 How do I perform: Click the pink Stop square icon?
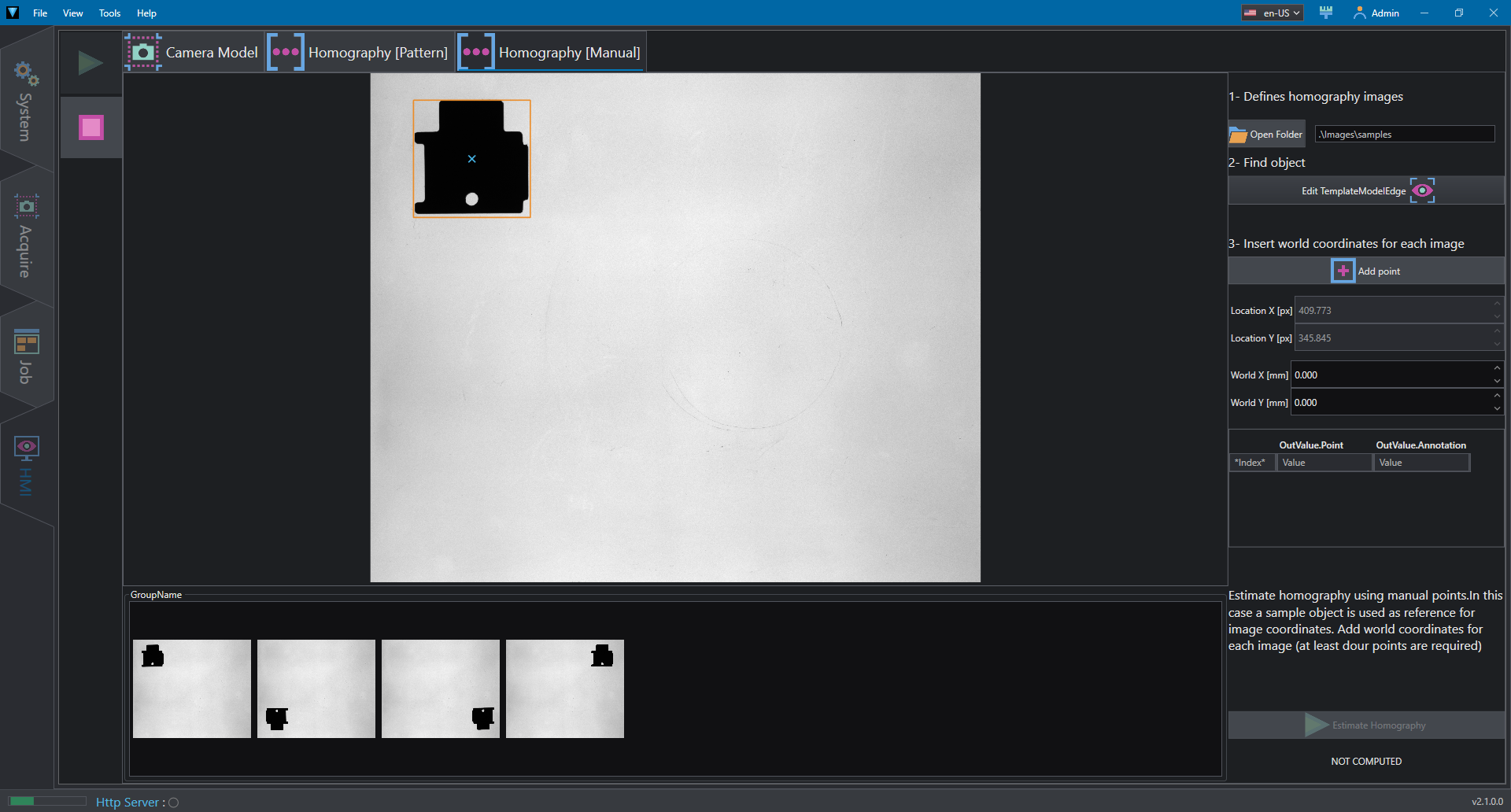91,127
